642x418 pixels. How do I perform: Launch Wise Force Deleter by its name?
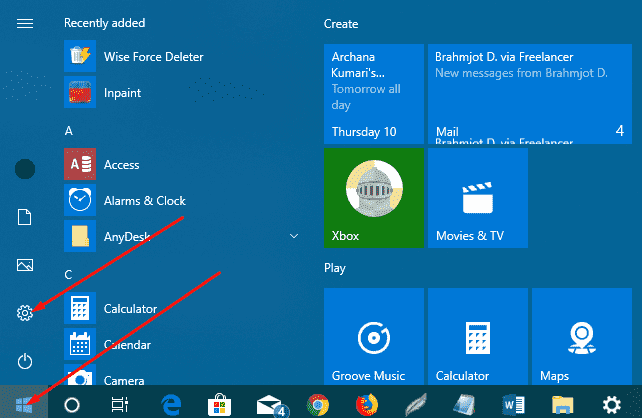[154, 57]
